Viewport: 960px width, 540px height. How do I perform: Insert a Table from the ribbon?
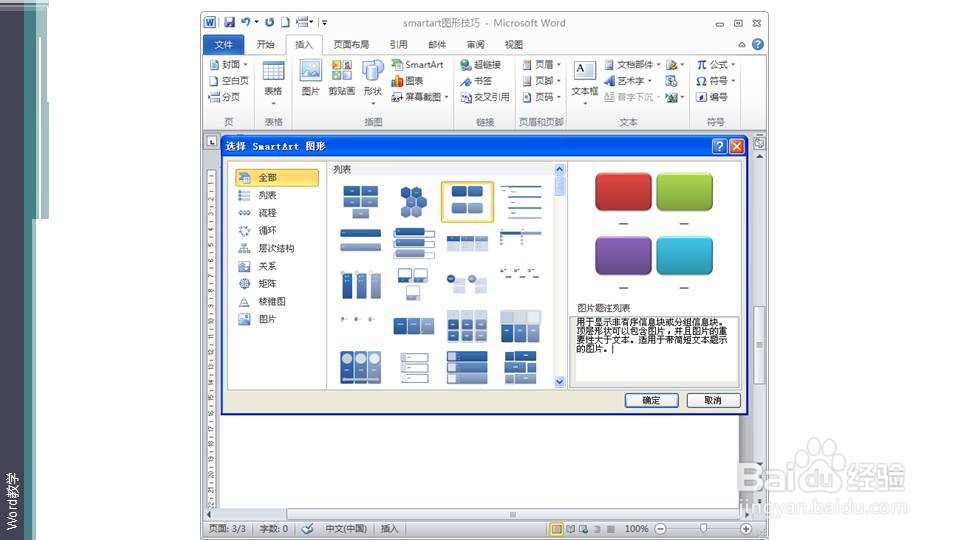coord(273,82)
